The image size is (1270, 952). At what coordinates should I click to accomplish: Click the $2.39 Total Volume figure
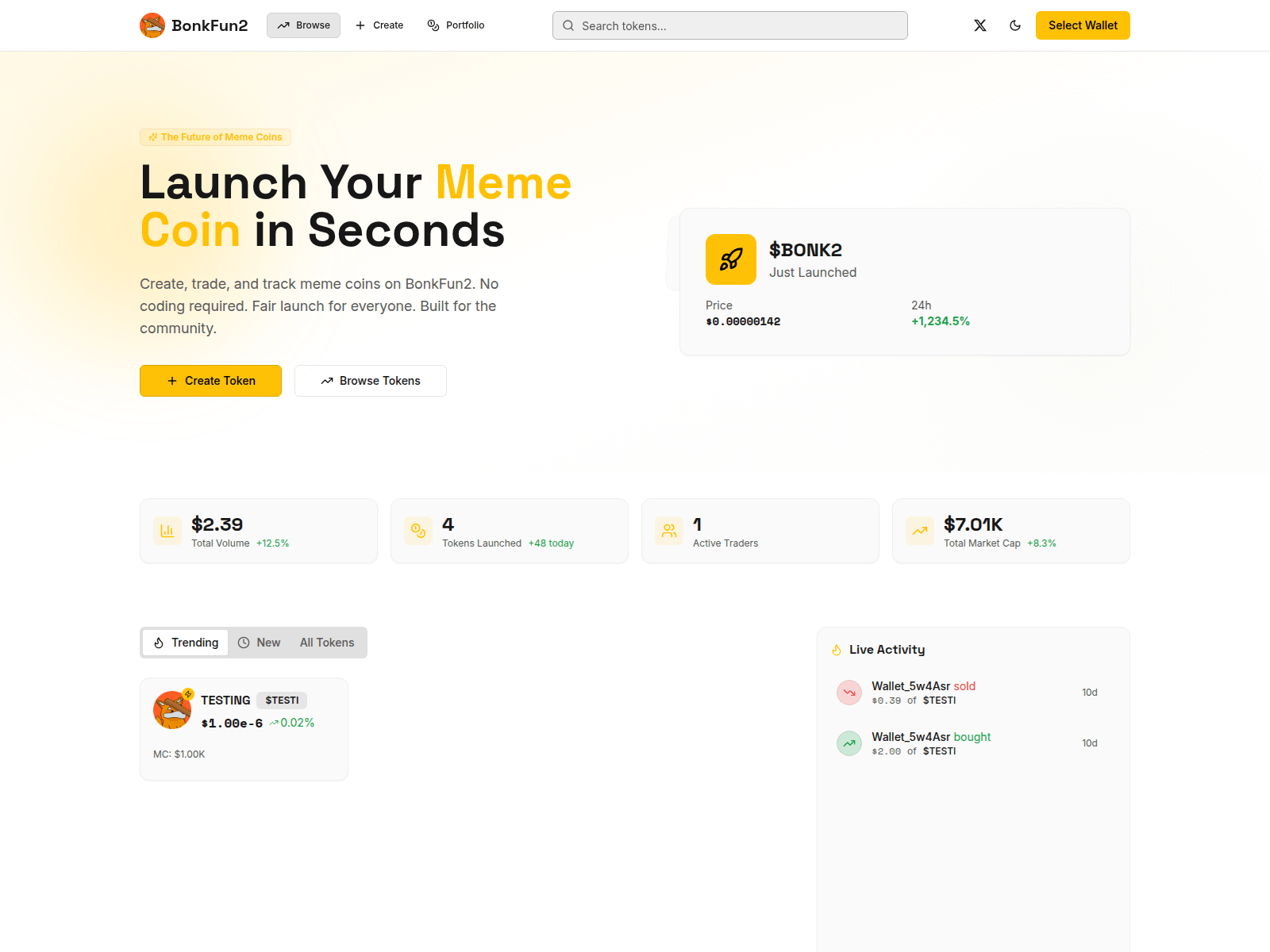tap(217, 524)
